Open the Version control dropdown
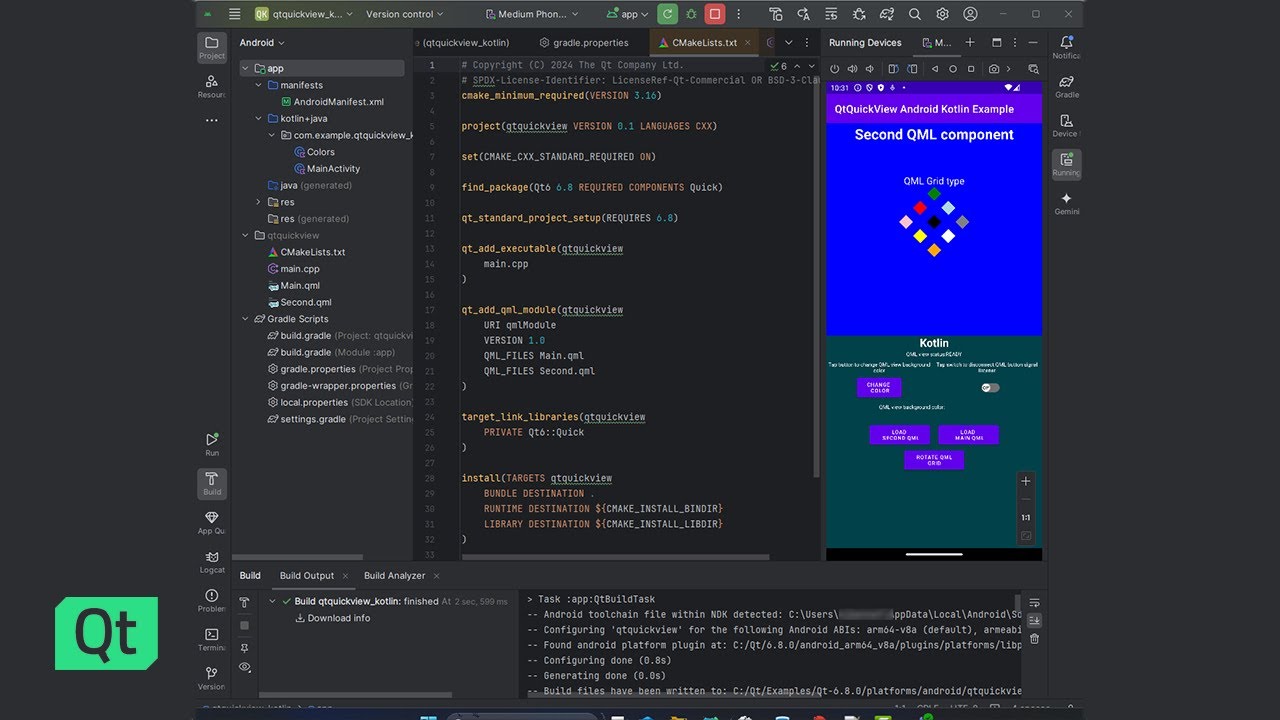The height and width of the screenshot is (720, 1280). coord(405,14)
